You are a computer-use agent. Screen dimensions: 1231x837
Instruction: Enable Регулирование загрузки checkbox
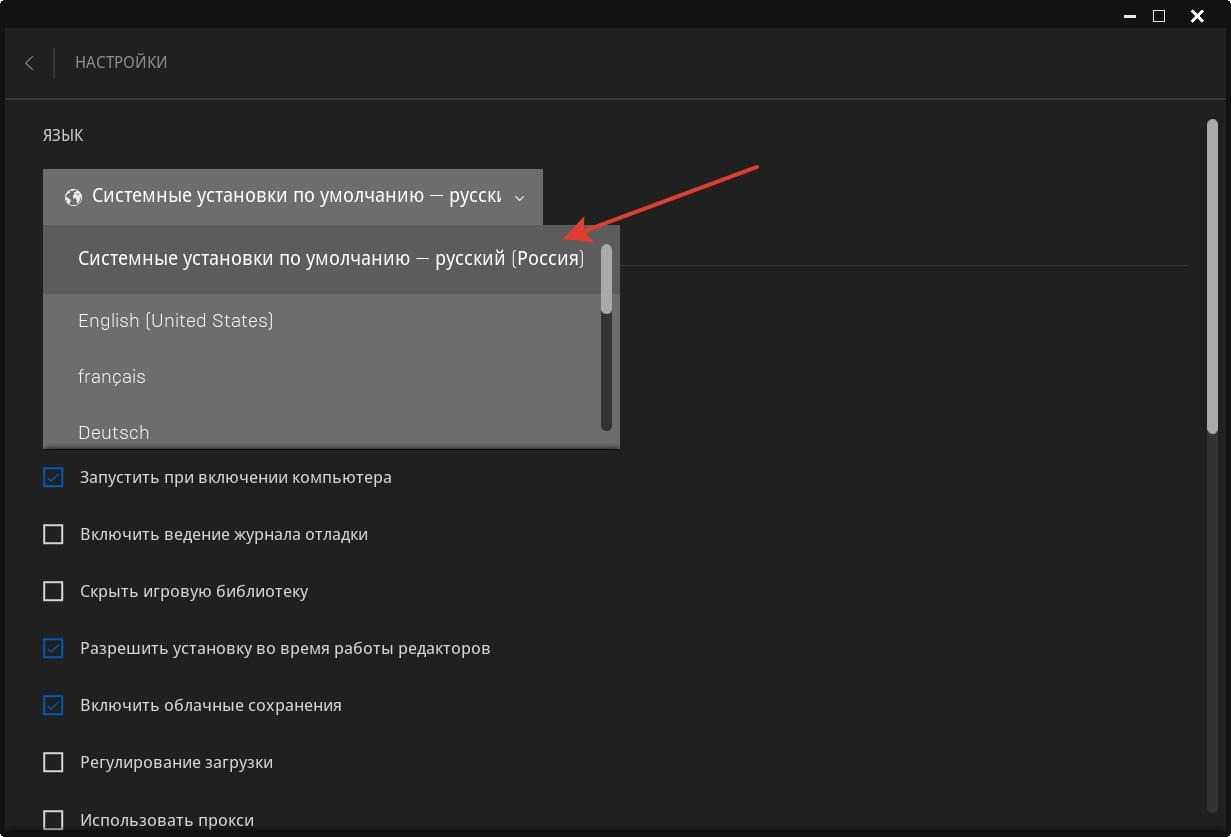click(53, 763)
